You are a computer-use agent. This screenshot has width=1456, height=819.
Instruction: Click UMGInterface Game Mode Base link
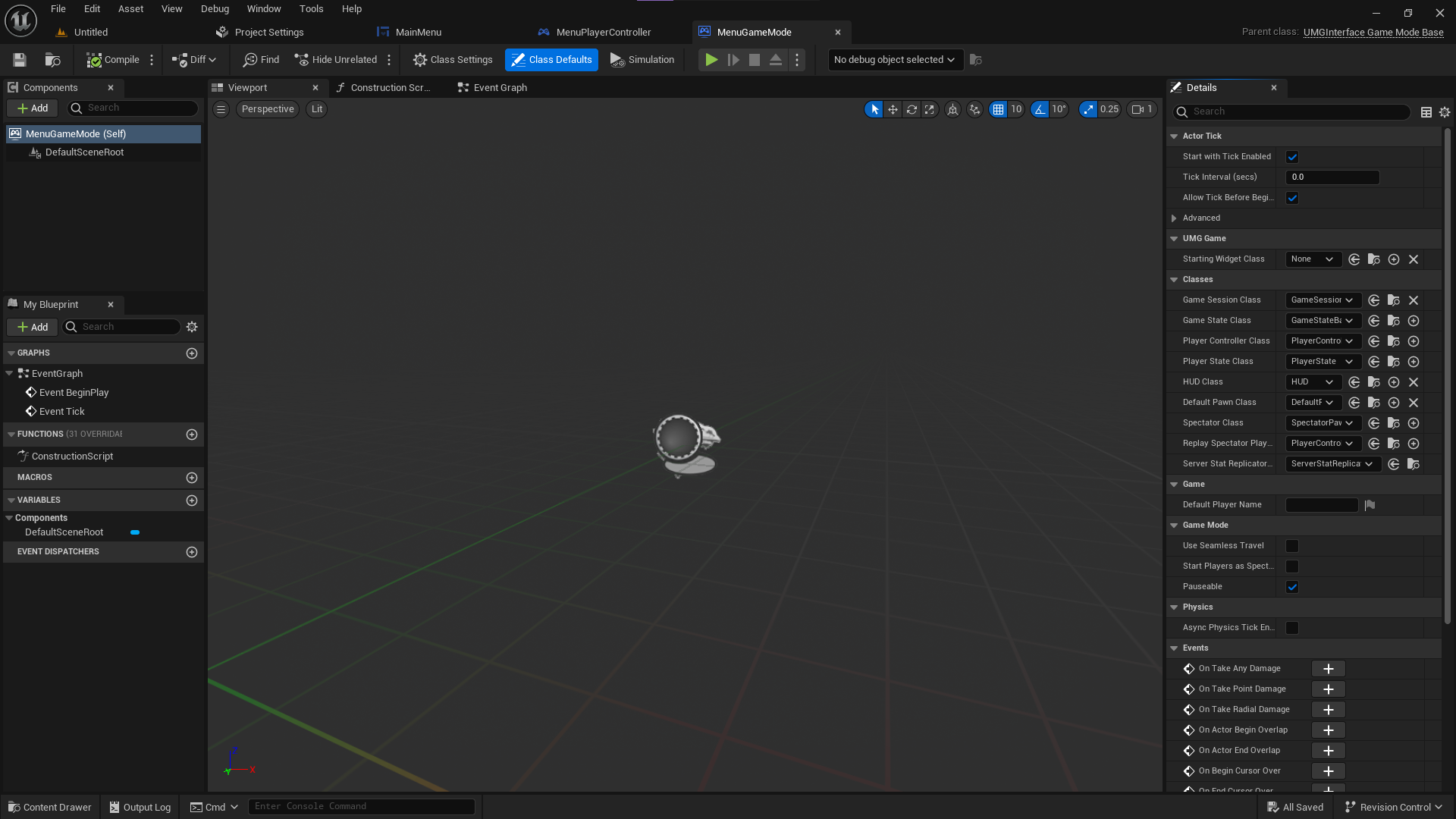point(1373,32)
